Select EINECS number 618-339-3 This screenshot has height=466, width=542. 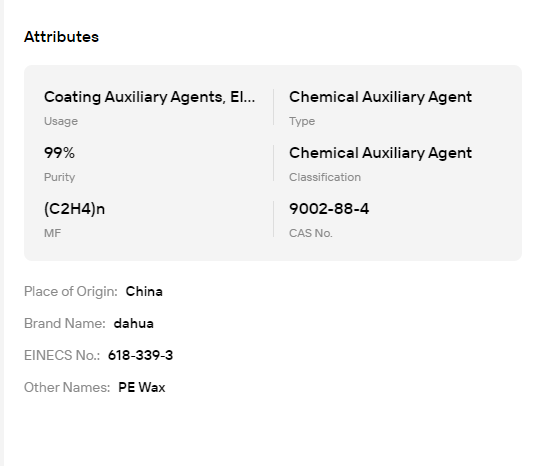point(140,355)
